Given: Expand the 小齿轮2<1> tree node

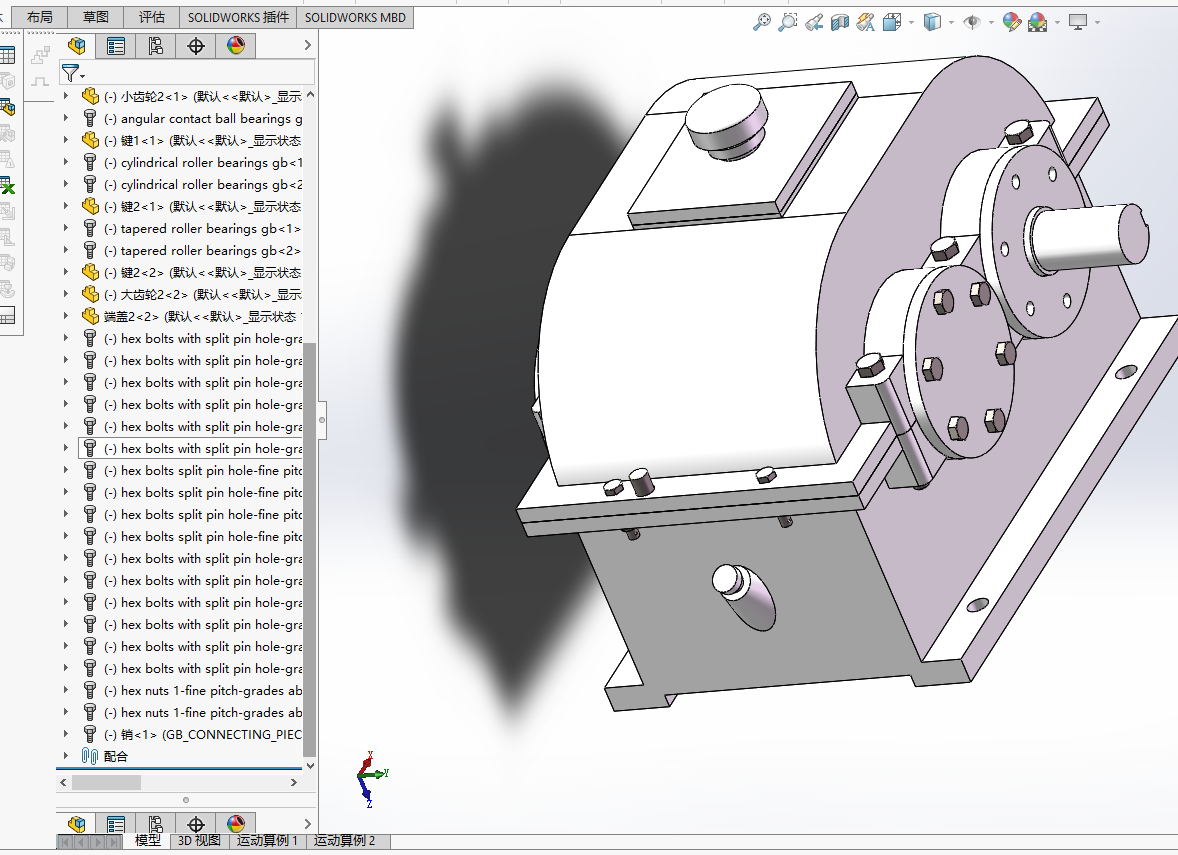Looking at the screenshot, I should pyautogui.click(x=66, y=97).
